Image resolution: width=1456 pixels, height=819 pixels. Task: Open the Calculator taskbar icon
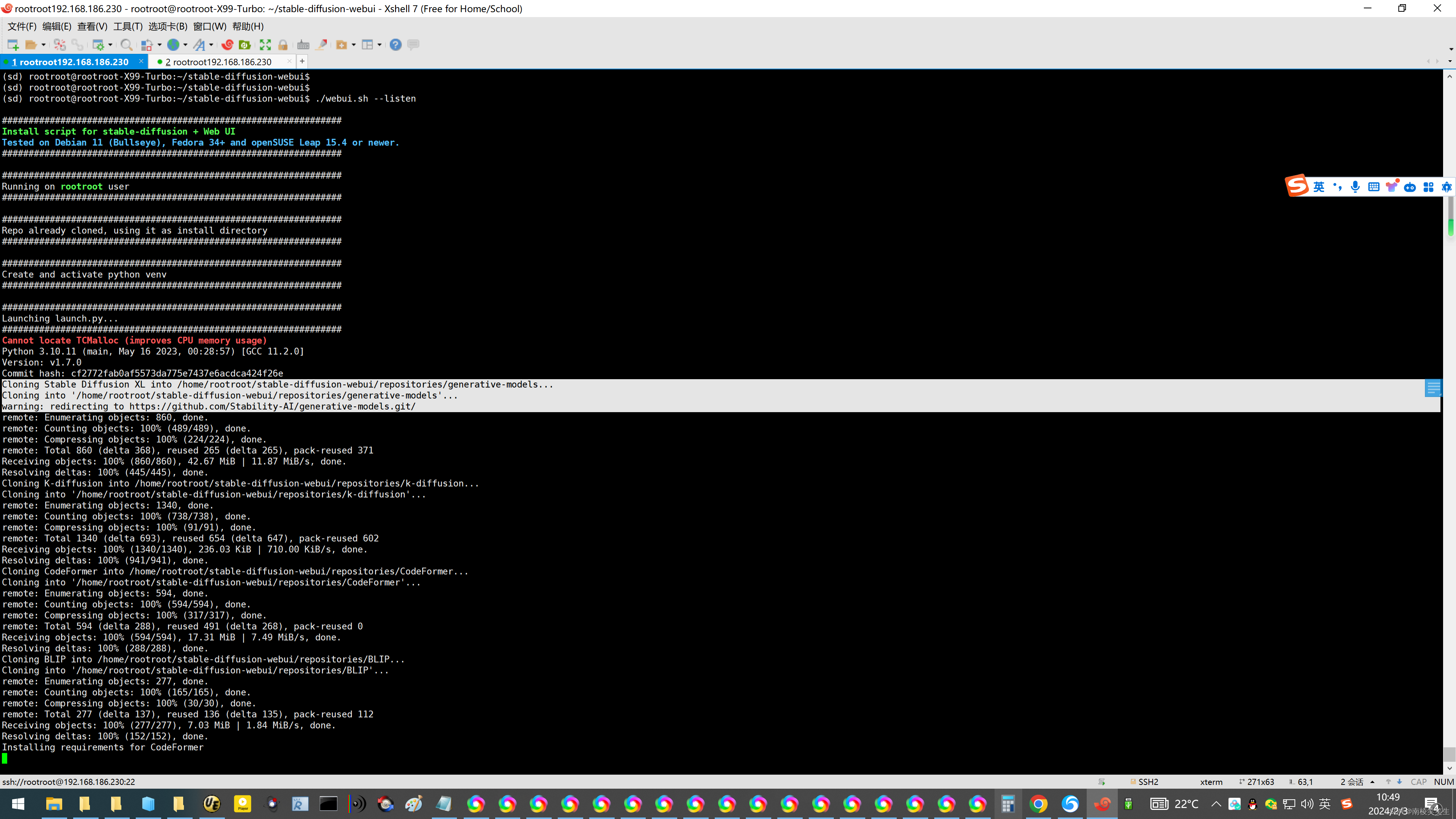pos(1007,804)
